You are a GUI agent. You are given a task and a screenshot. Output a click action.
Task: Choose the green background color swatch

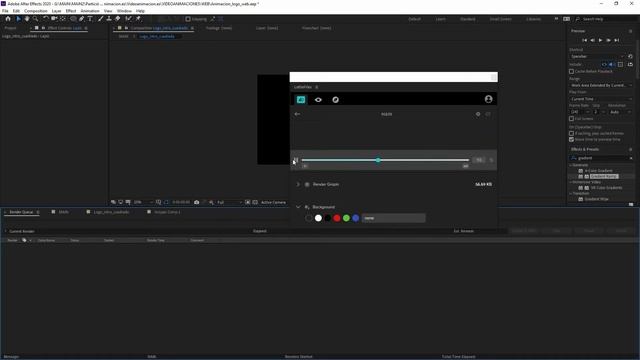tap(346, 218)
